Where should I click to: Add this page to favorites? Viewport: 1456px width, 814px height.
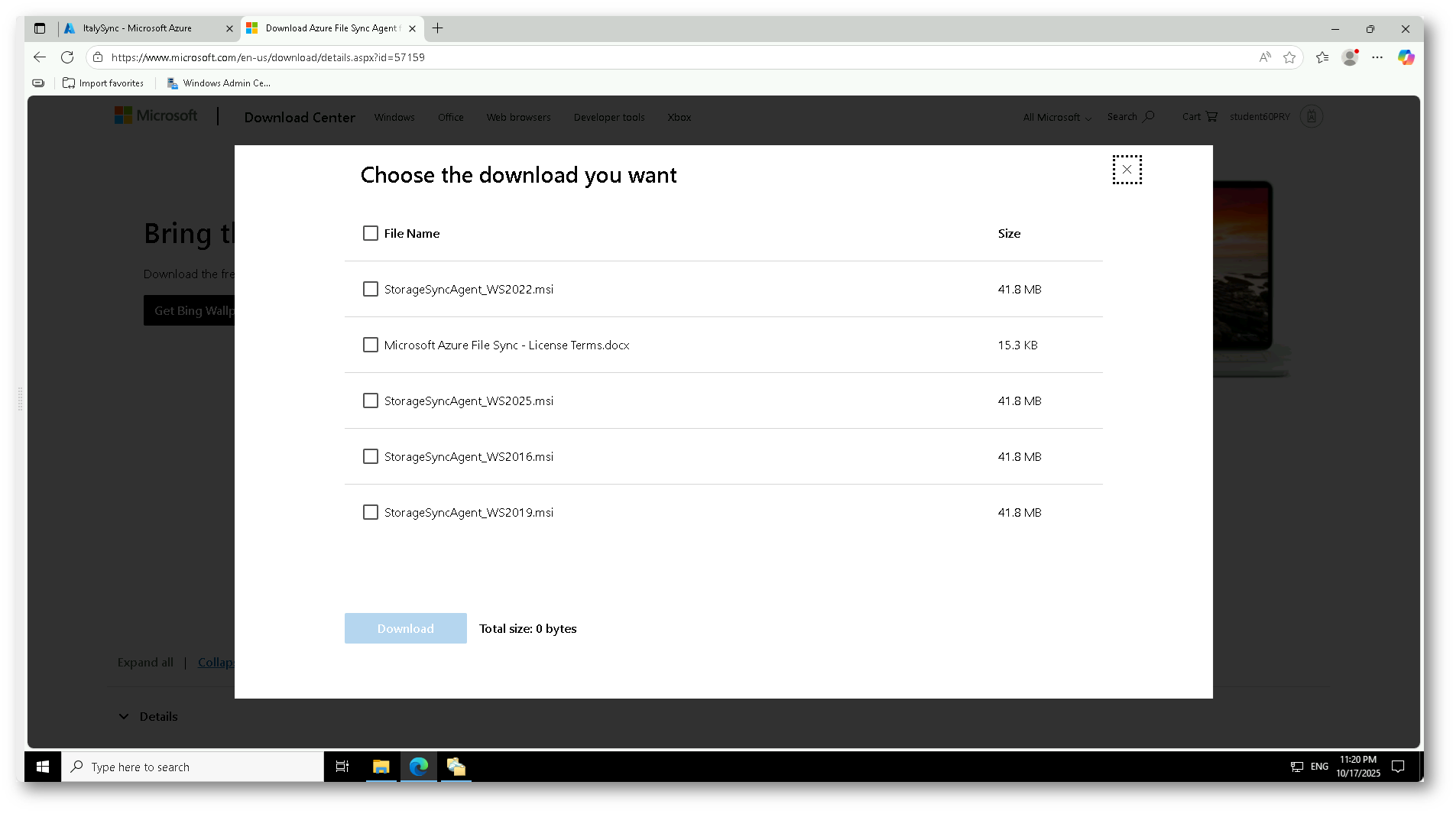(1289, 57)
